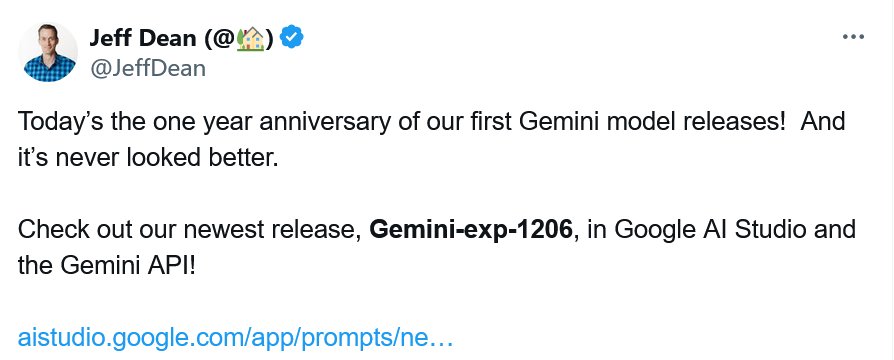The height and width of the screenshot is (360, 894).
Task: Click "it's never looked better." line
Action: click(x=148, y=158)
